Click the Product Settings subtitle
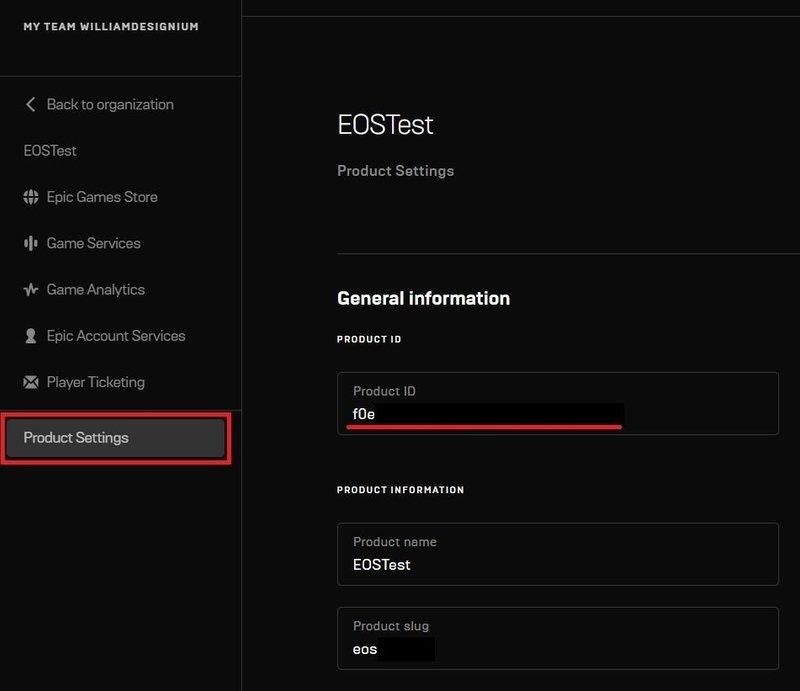Image resolution: width=800 pixels, height=691 pixels. coord(395,171)
